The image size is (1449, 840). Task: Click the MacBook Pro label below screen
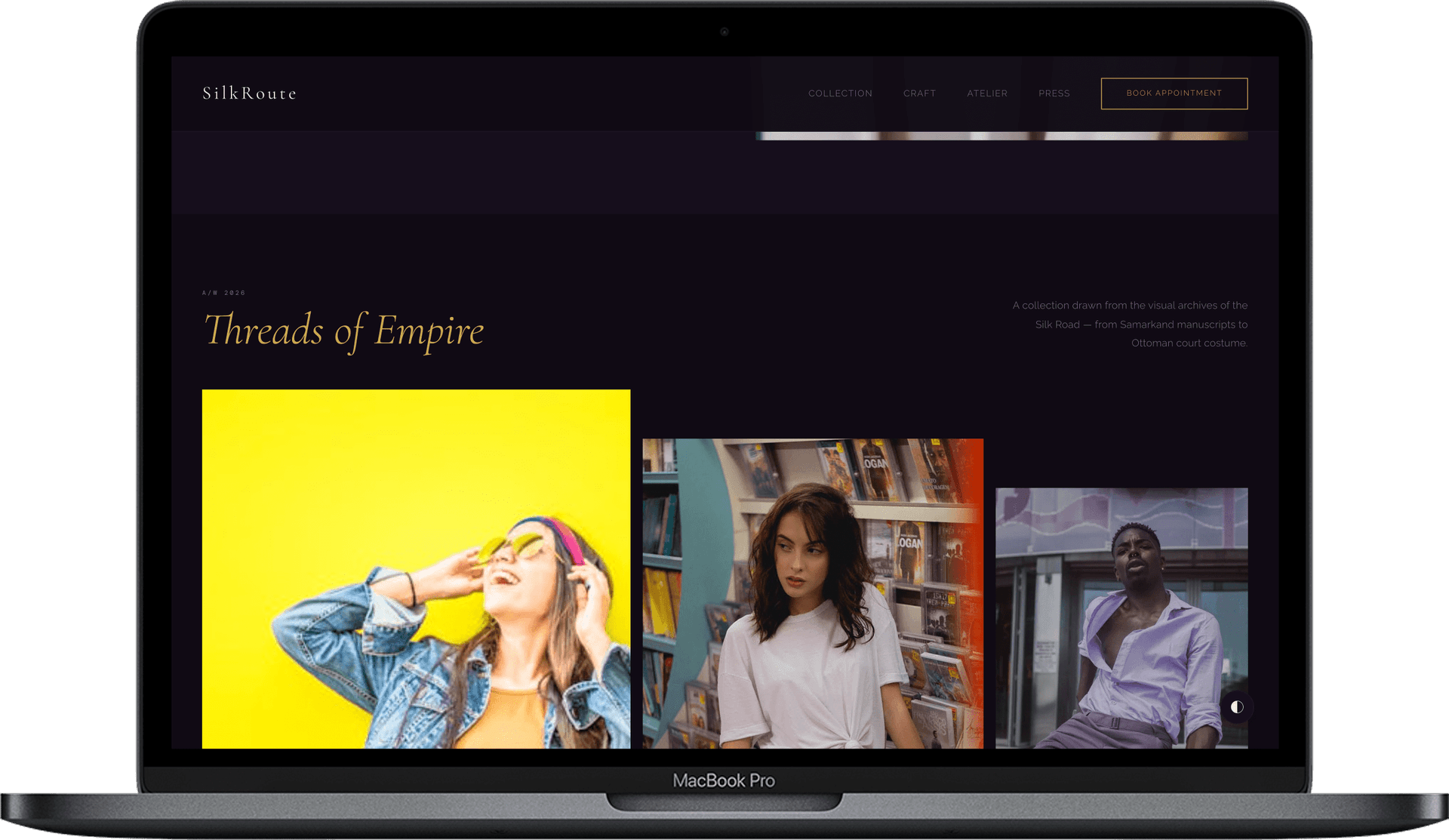click(x=724, y=780)
